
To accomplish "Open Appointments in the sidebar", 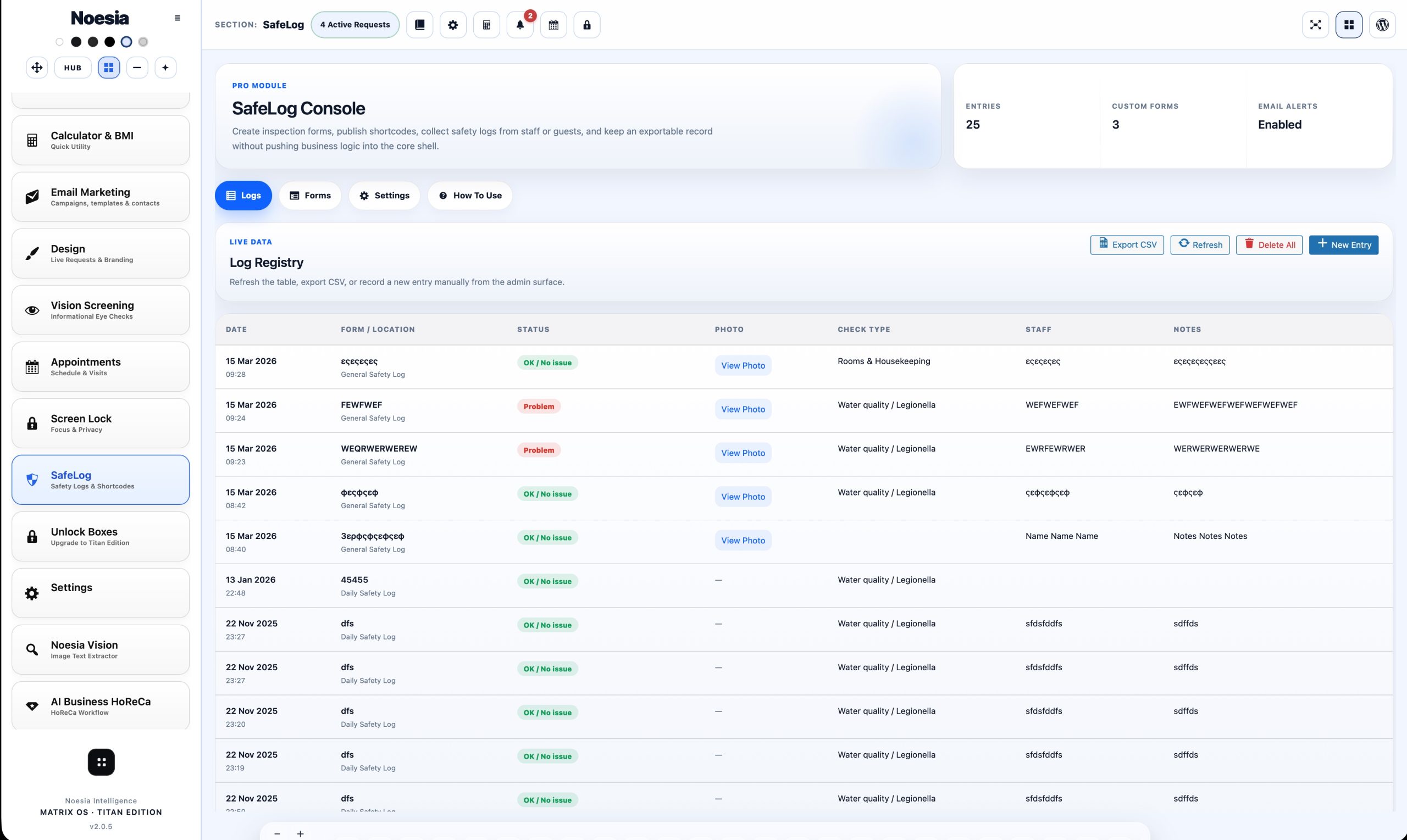I will pyautogui.click(x=100, y=367).
